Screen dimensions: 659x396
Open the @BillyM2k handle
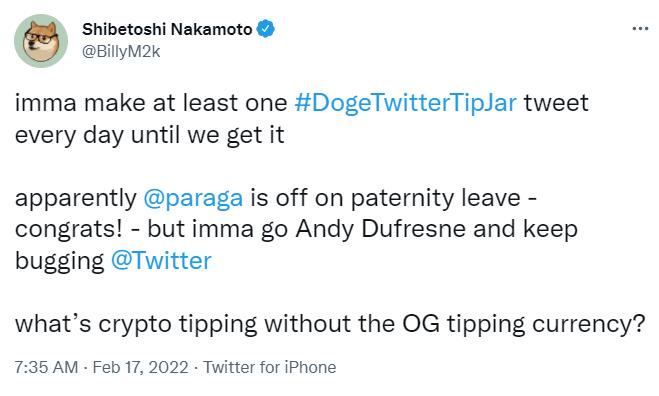121,52
